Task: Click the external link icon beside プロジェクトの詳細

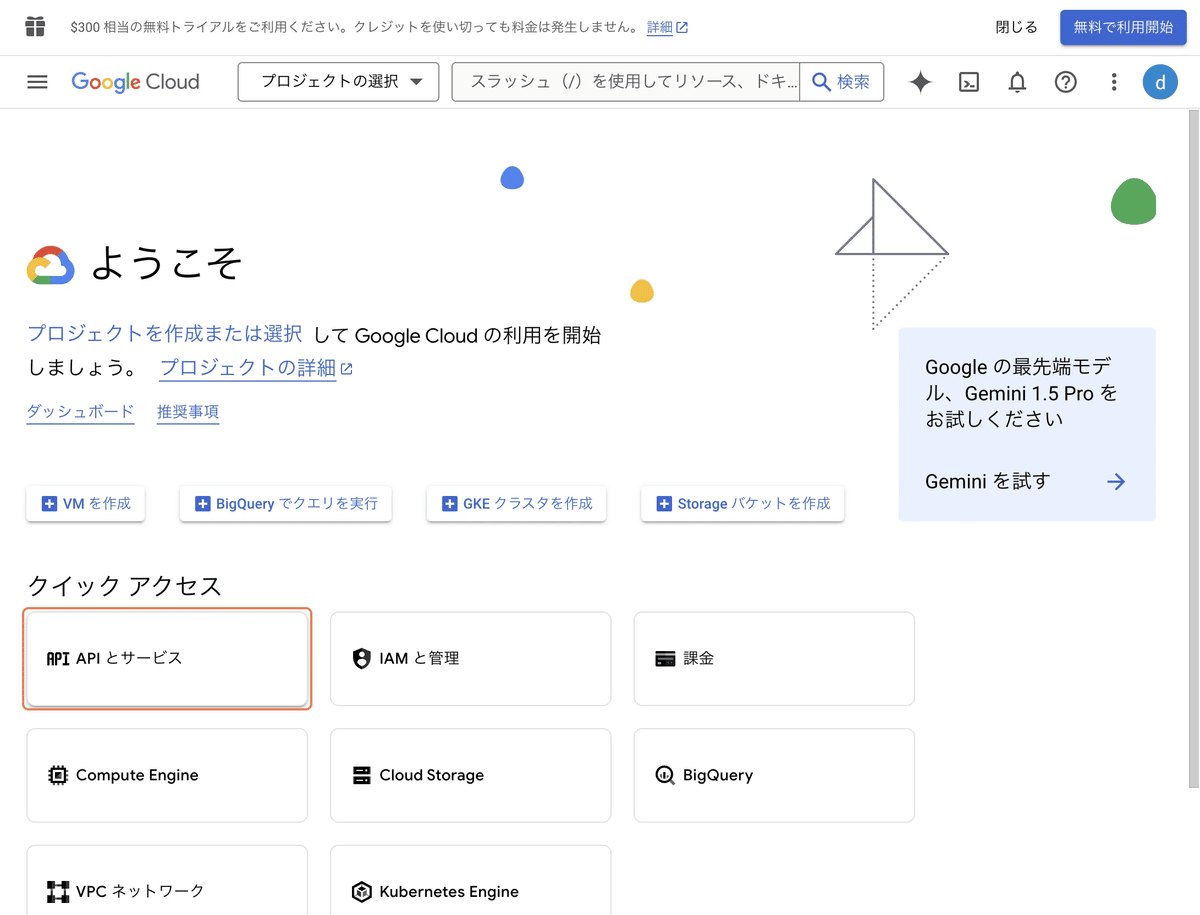Action: (347, 369)
